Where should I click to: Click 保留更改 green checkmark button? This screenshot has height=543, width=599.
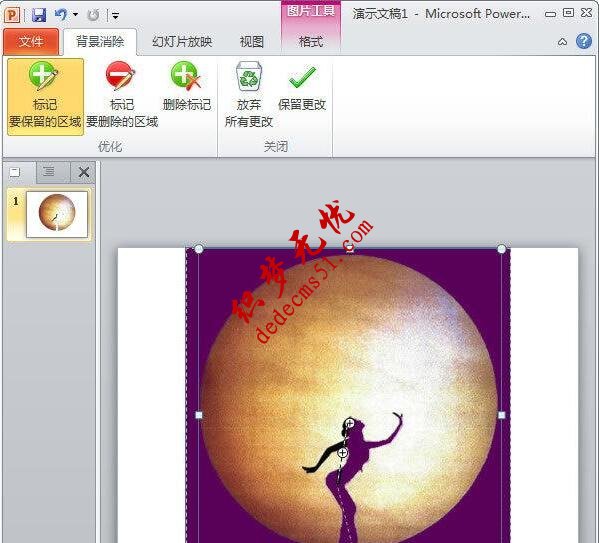tap(302, 88)
